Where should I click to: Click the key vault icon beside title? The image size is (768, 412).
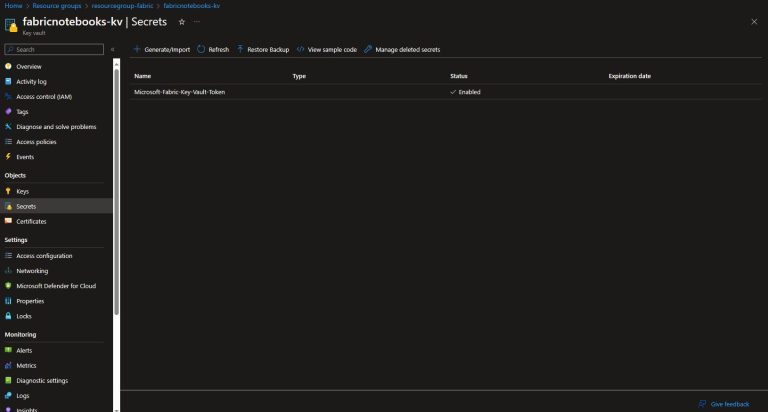11,24
